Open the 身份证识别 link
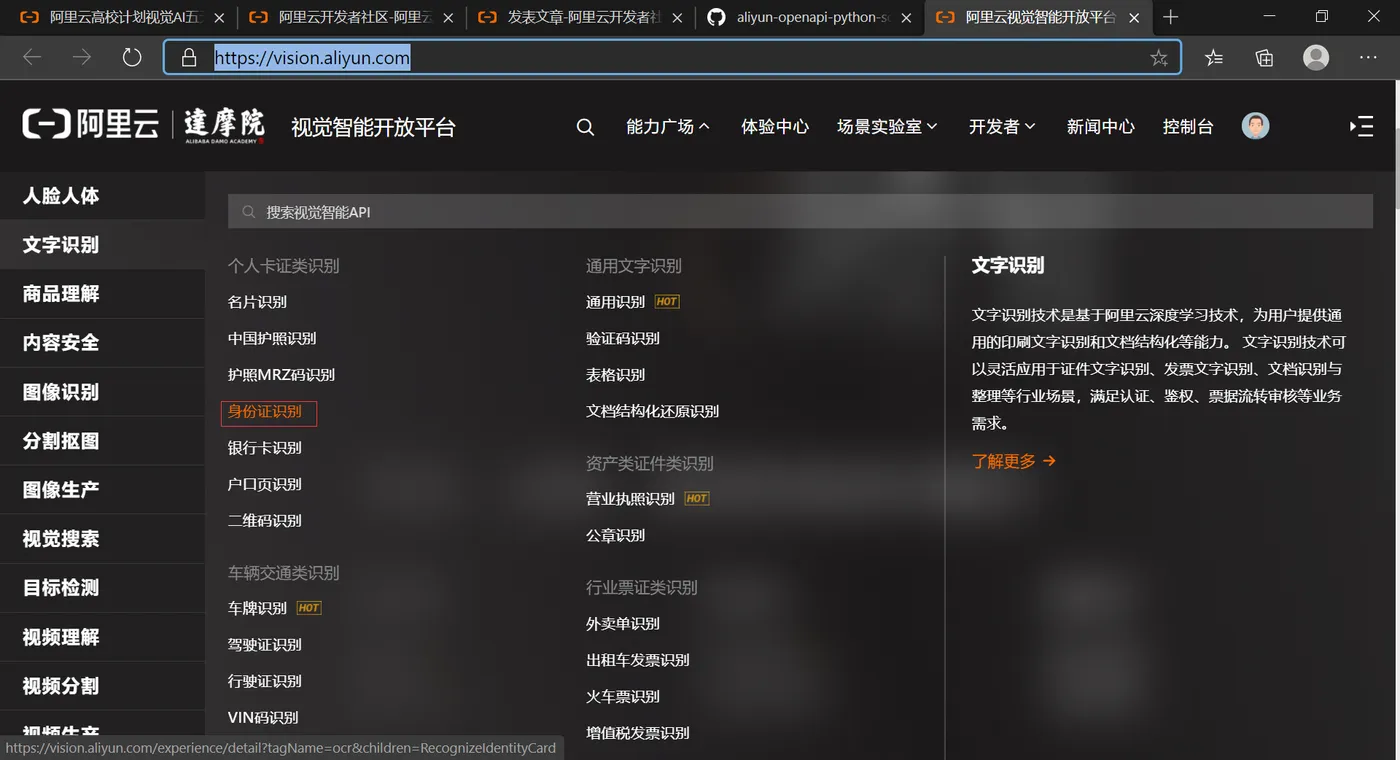 click(x=265, y=411)
